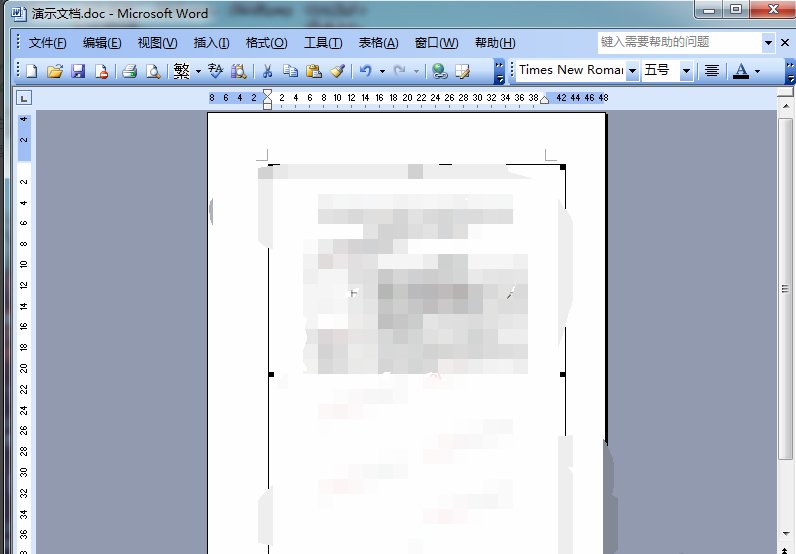Open the Research tool icon
Screen dimensions: 796x554
[x=239, y=71]
